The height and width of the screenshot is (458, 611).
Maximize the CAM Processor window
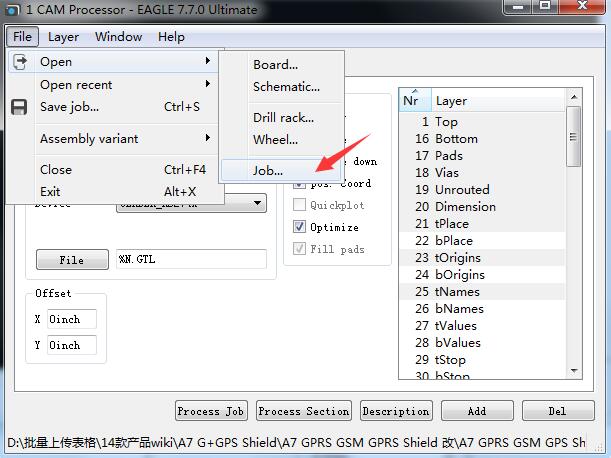[545, 7]
